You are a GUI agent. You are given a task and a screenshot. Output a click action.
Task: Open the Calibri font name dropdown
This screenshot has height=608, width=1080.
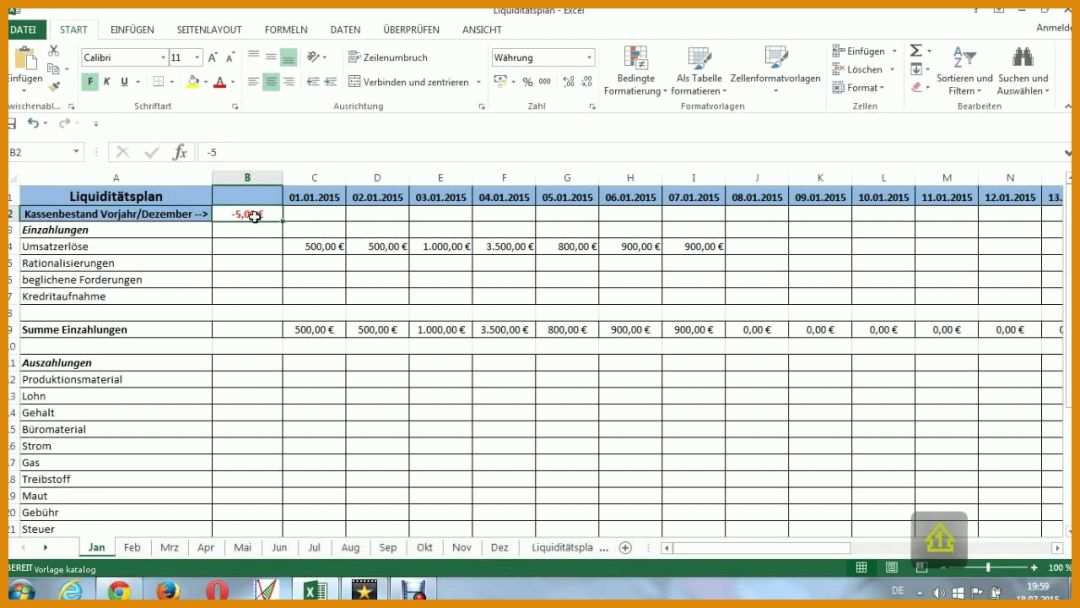pos(160,58)
